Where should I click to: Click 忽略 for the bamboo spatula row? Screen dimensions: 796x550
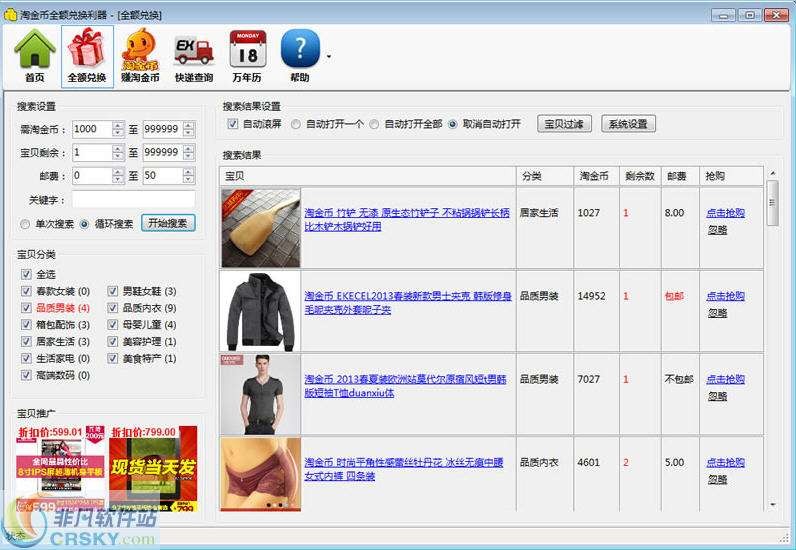click(x=717, y=230)
